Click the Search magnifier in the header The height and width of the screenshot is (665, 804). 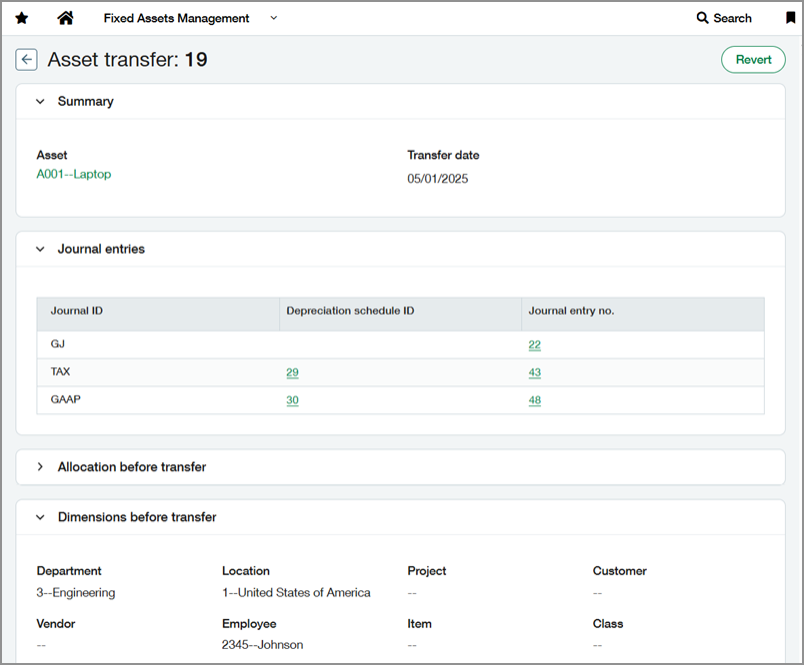click(x=702, y=17)
